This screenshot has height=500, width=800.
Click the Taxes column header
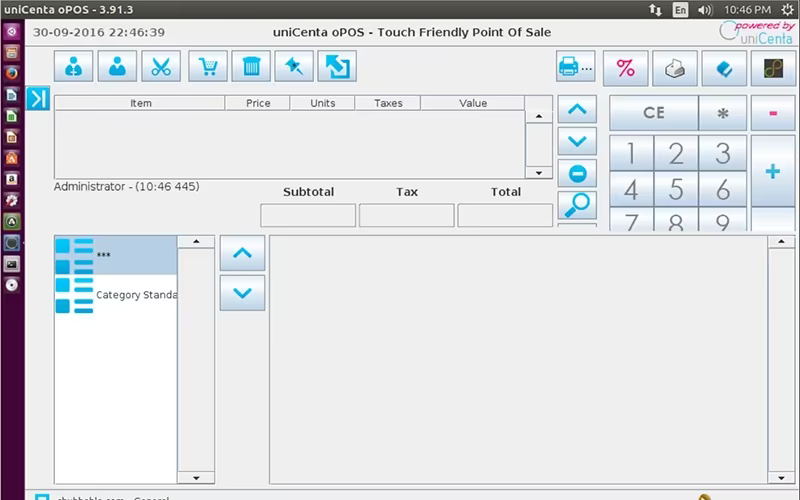coord(388,103)
